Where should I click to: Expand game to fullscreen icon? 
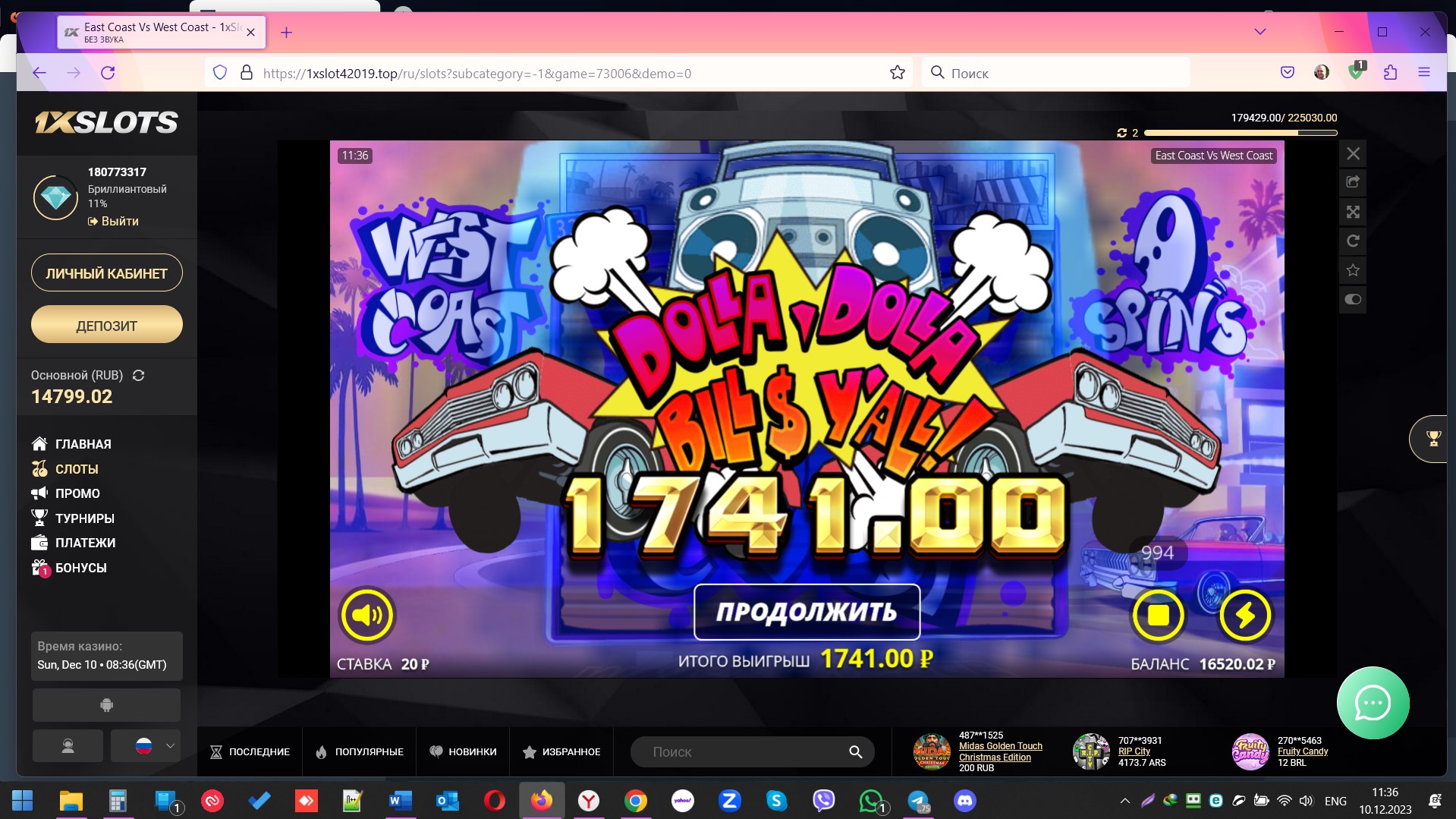[1353, 213]
